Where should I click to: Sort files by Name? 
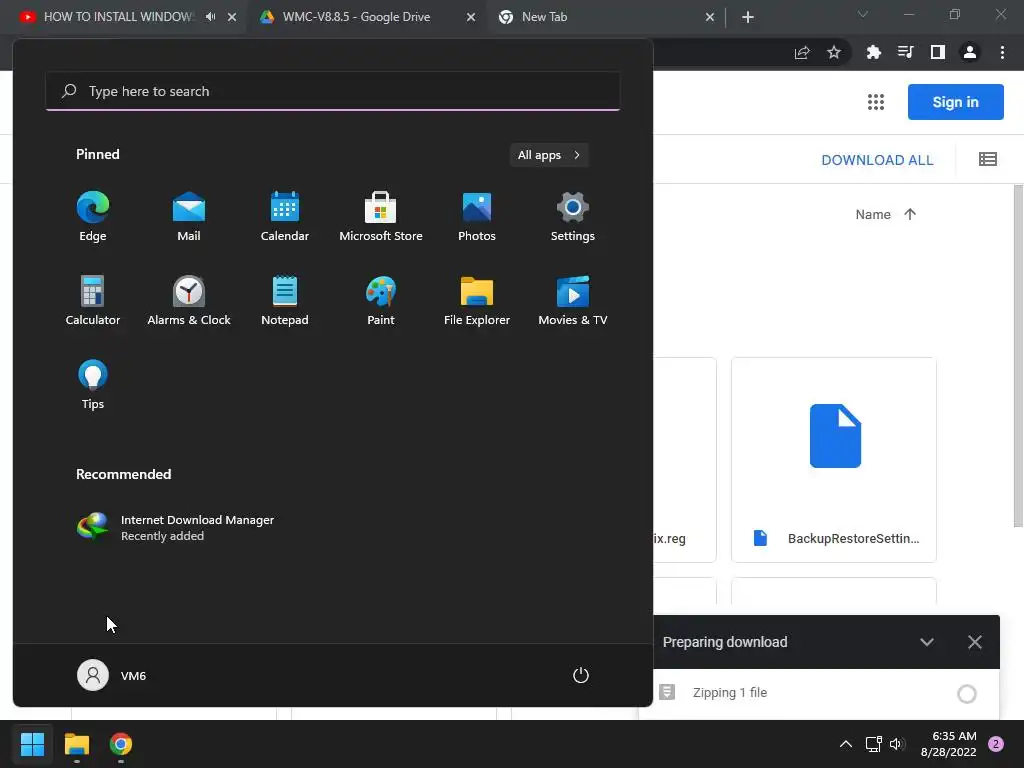coord(872,214)
